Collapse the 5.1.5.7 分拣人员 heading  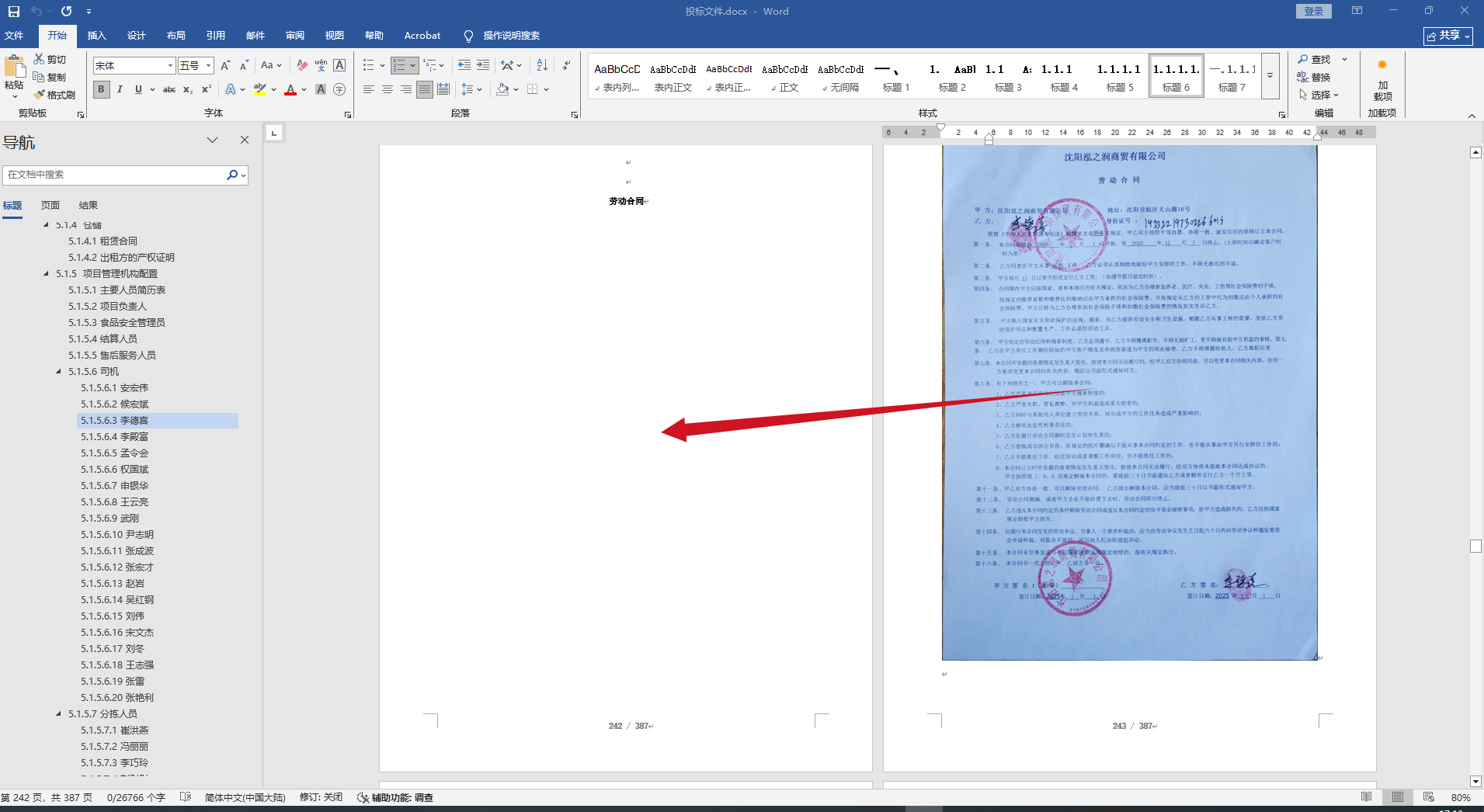pos(58,714)
